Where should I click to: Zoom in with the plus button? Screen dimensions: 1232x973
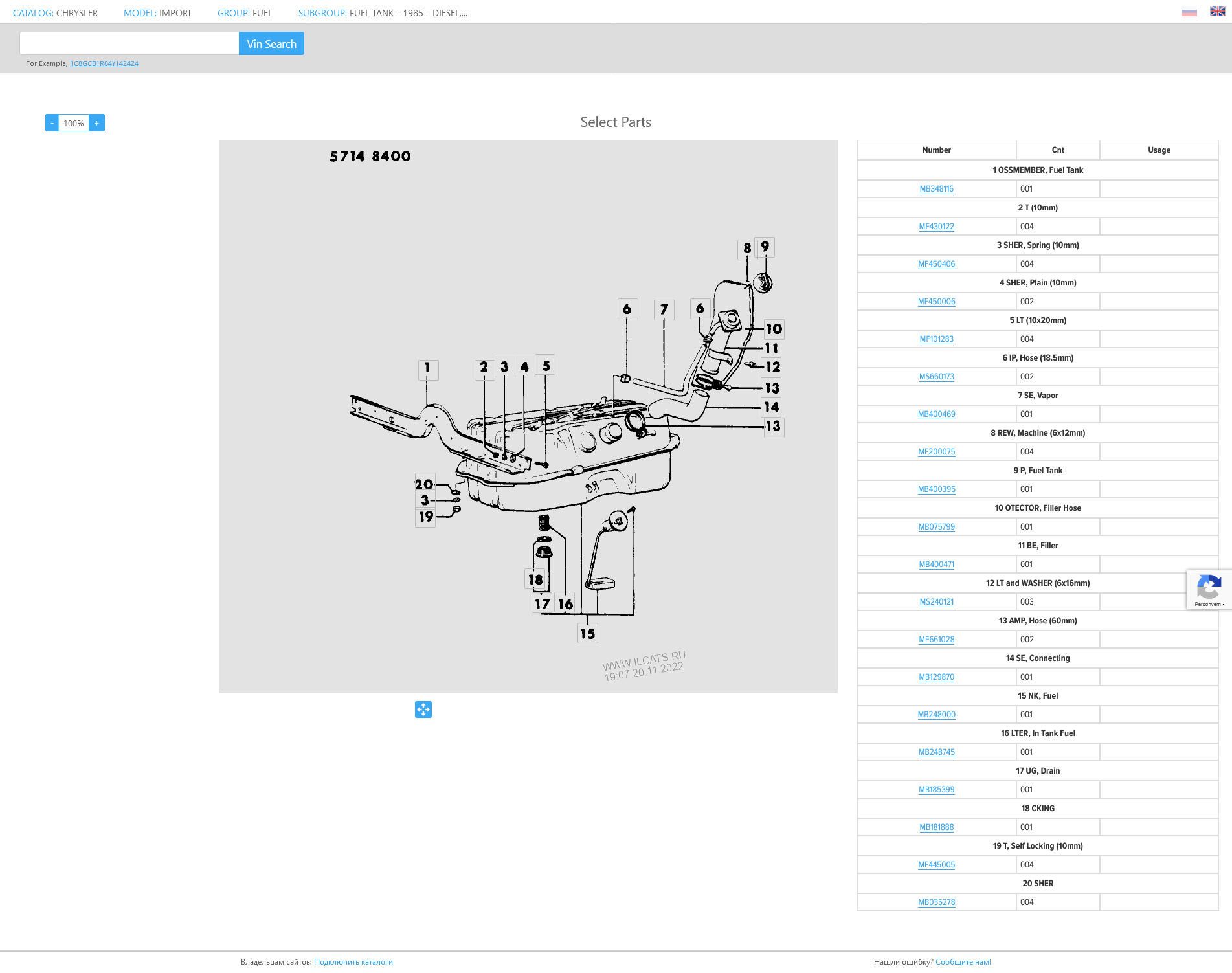coord(97,123)
